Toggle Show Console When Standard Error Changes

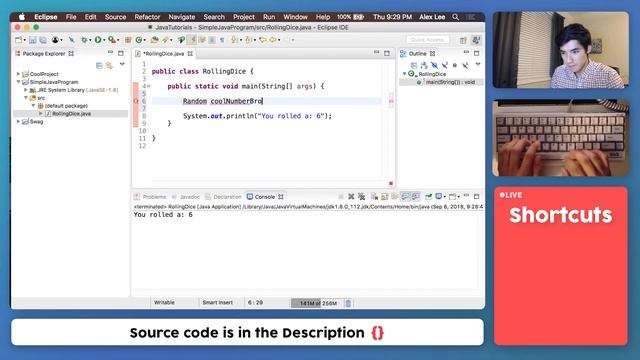416,197
